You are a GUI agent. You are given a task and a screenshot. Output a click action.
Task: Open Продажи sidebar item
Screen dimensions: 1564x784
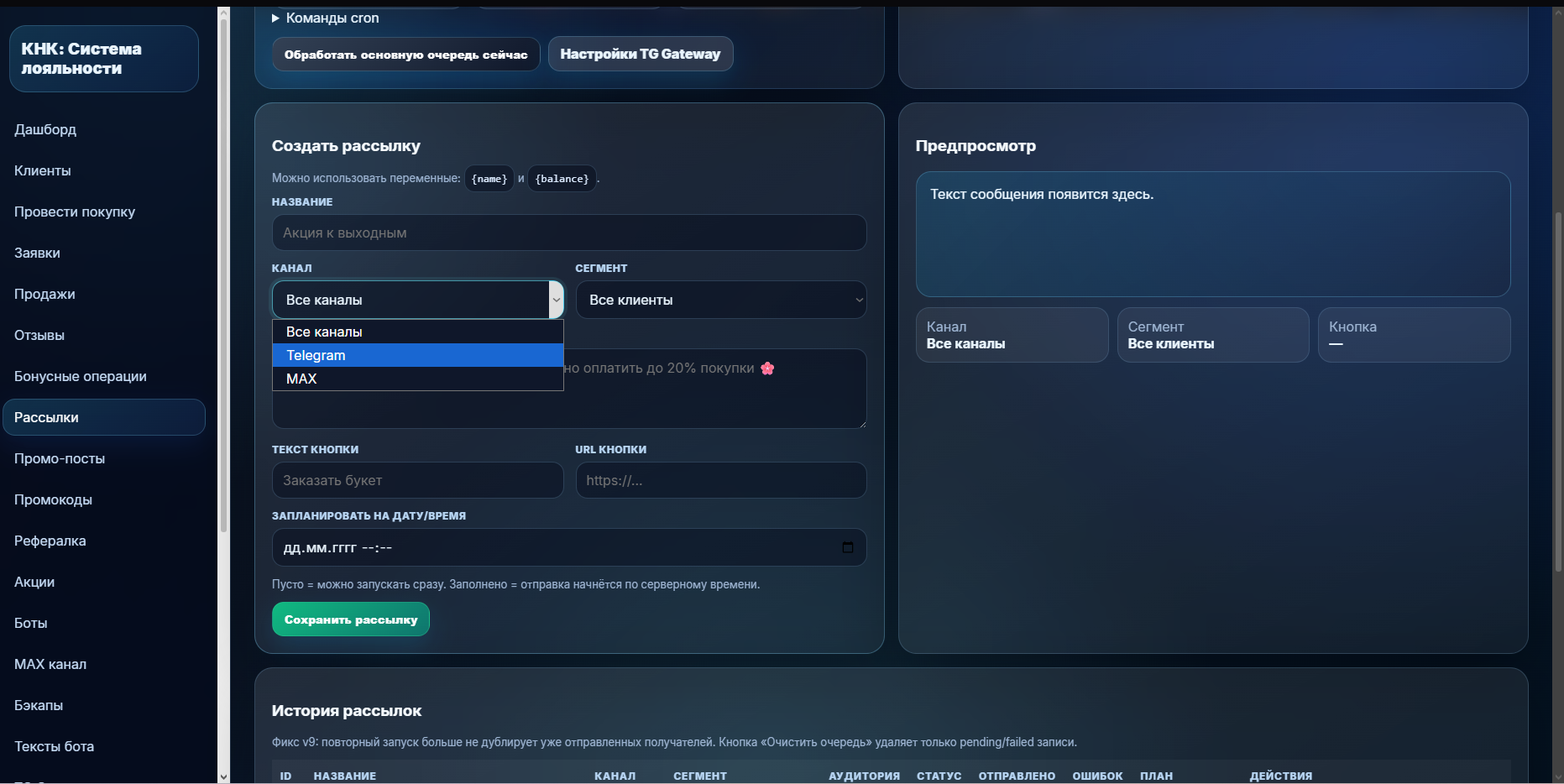[x=44, y=294]
